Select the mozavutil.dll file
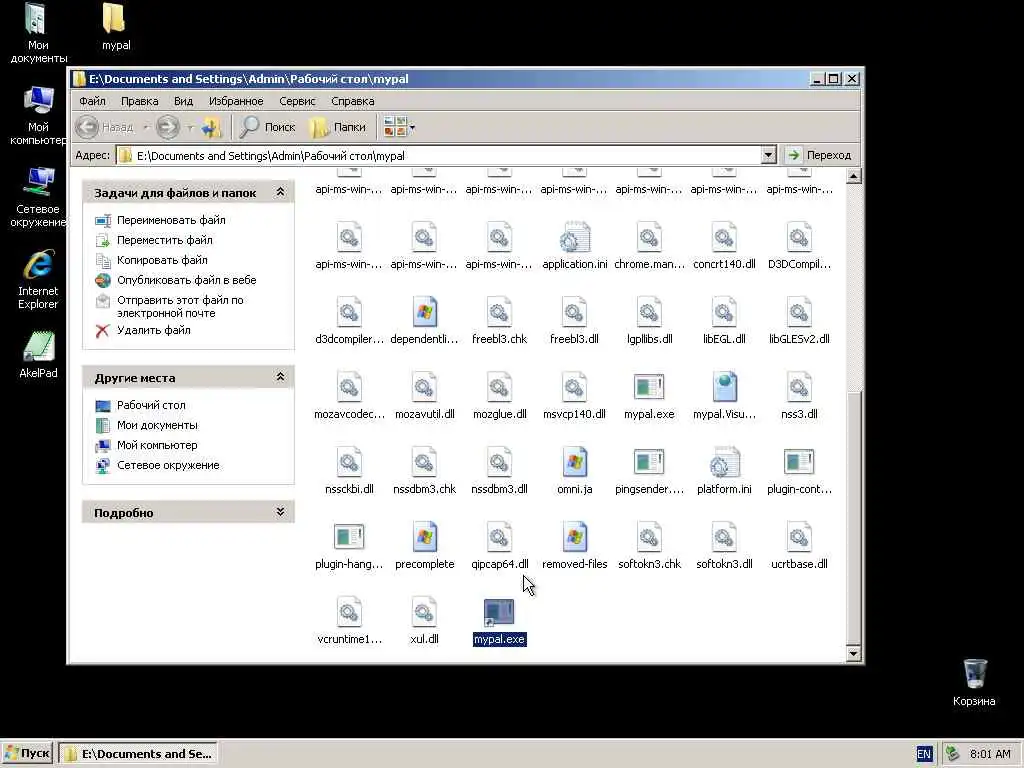1024x768 pixels. pos(424,398)
